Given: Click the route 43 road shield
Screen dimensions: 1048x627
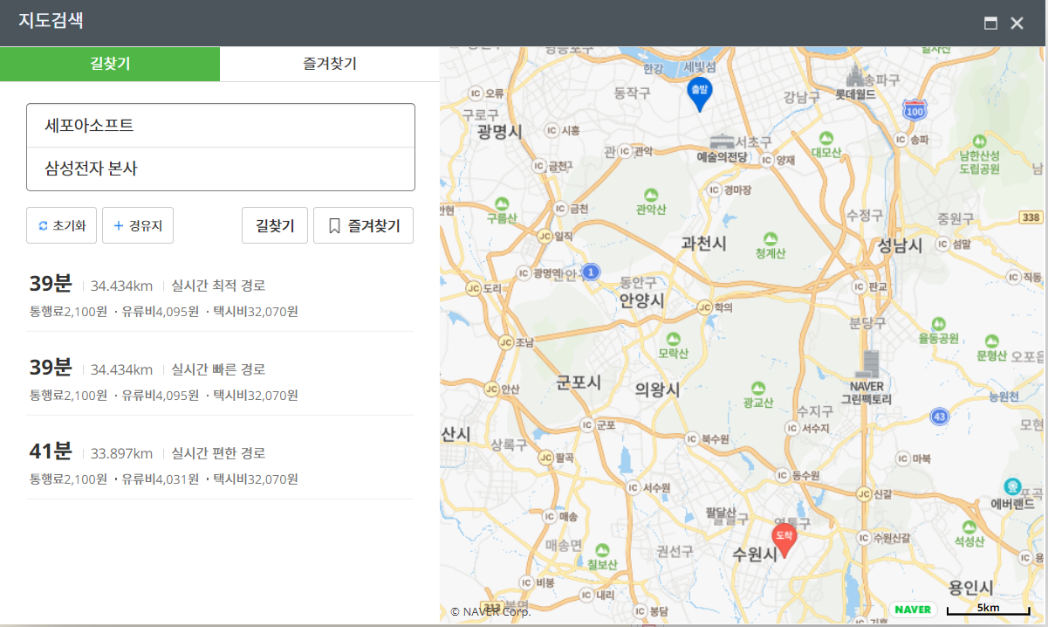Looking at the screenshot, I should pyautogui.click(x=940, y=416).
